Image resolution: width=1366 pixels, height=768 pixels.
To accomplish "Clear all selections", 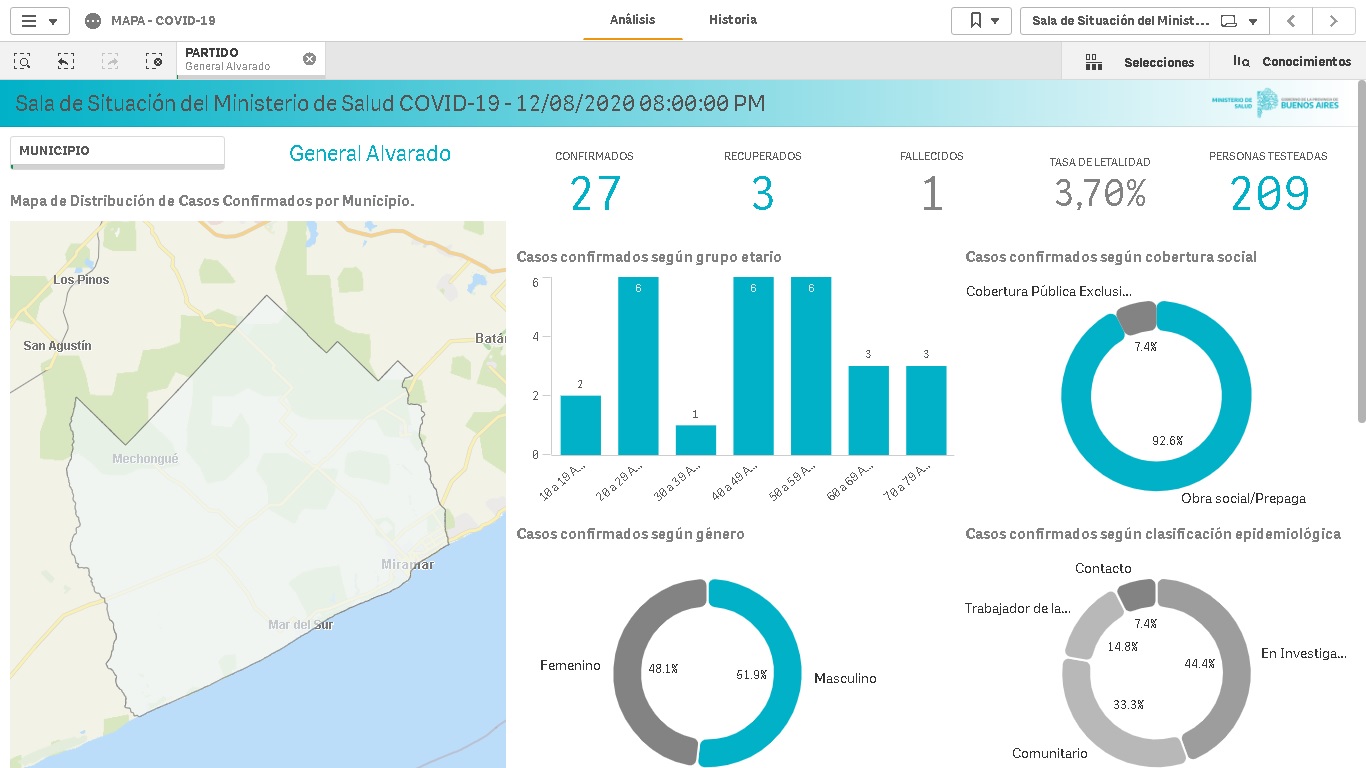I will [154, 61].
